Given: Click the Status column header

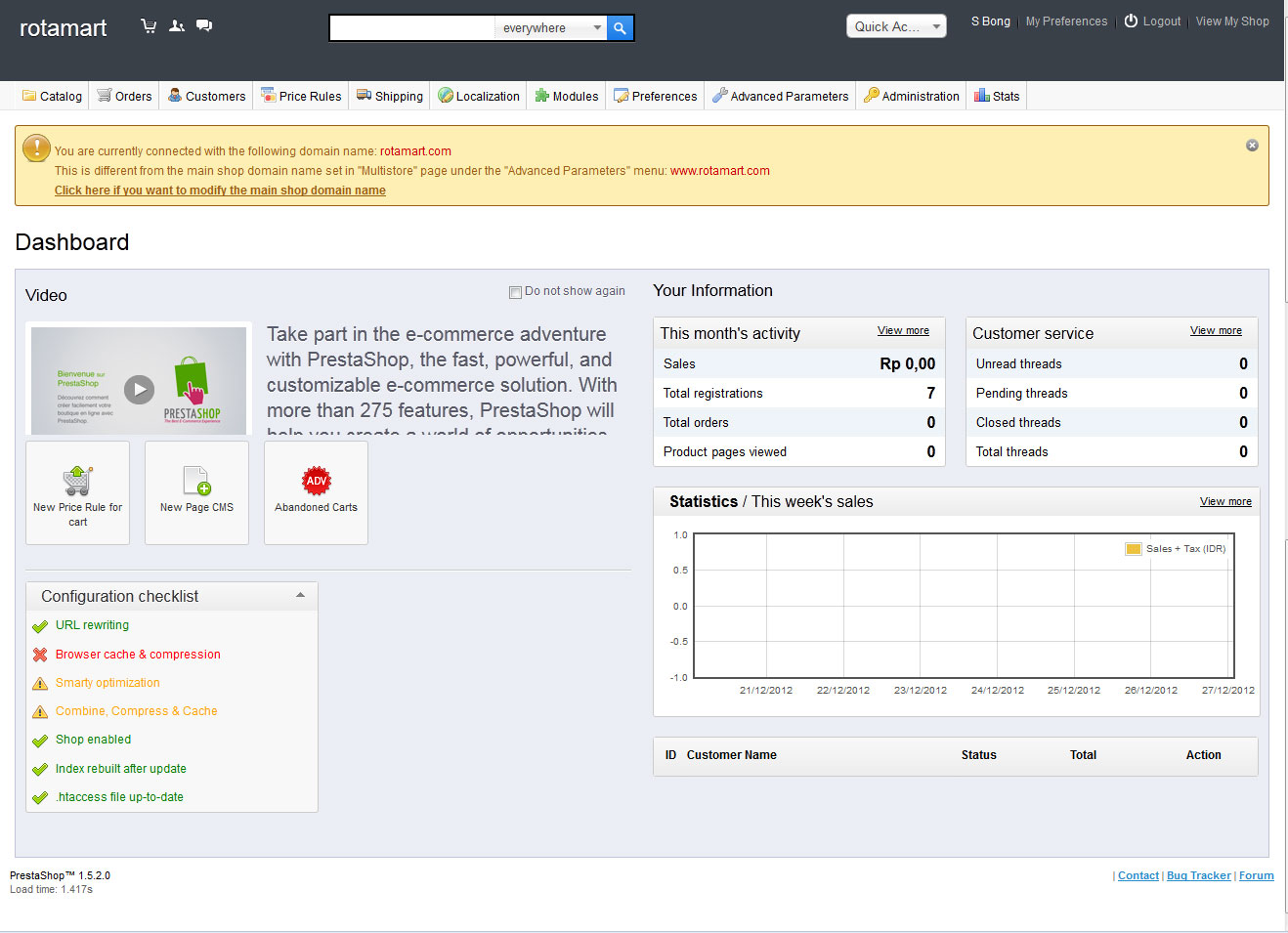Looking at the screenshot, I should tap(978, 755).
